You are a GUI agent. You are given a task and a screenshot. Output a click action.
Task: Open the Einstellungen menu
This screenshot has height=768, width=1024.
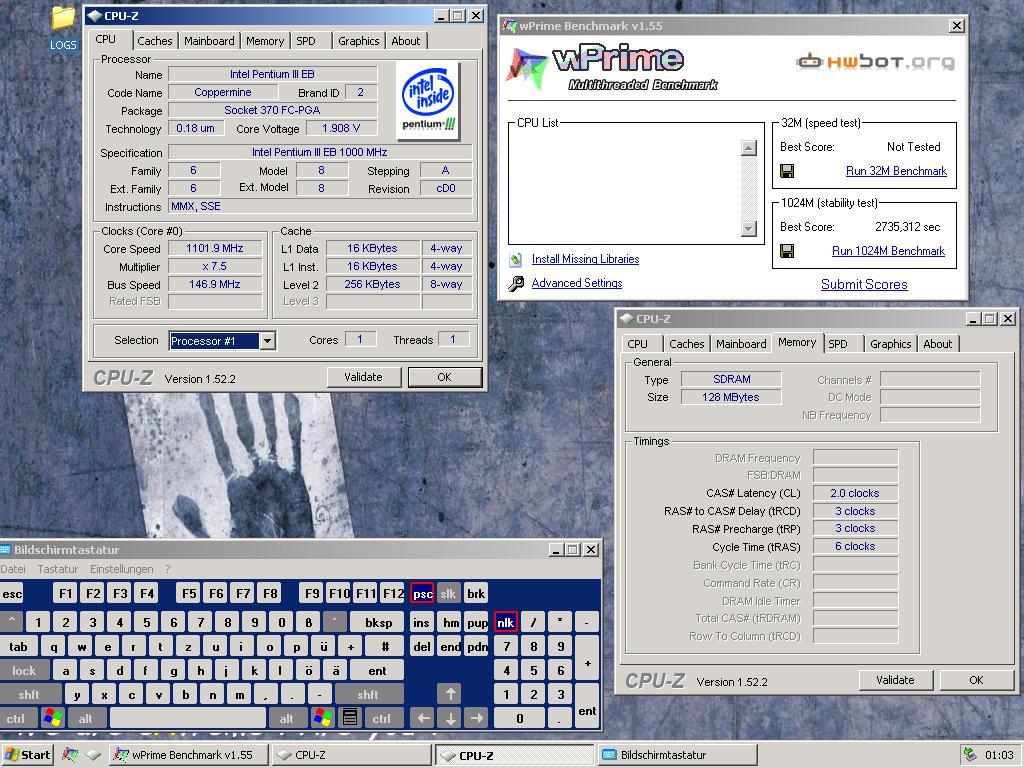122,569
